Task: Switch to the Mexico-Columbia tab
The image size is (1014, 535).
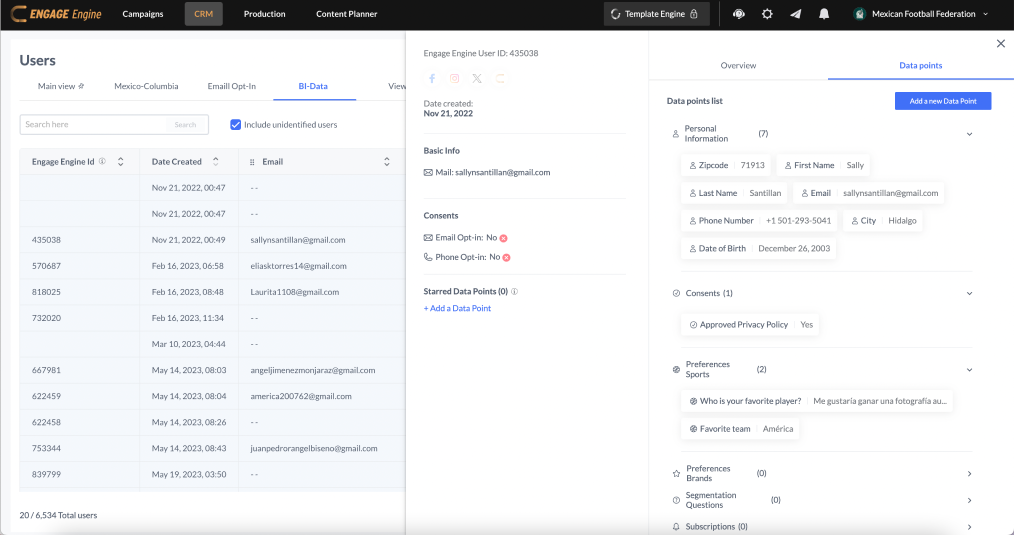Action: click(146, 86)
